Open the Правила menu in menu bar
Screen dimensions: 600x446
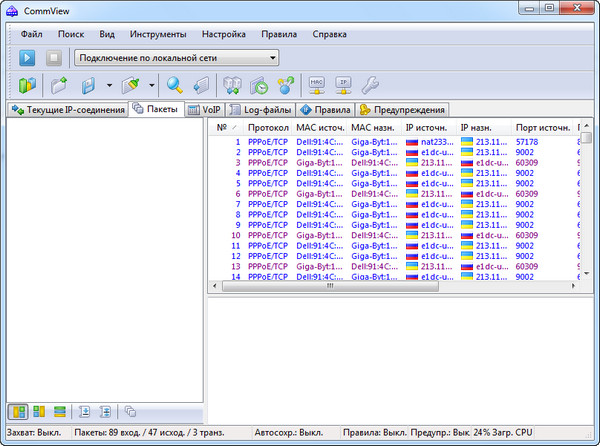278,34
